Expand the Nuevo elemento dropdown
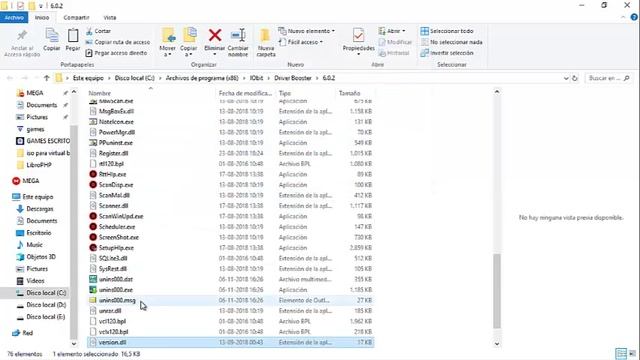The image size is (640, 360). tap(307, 31)
